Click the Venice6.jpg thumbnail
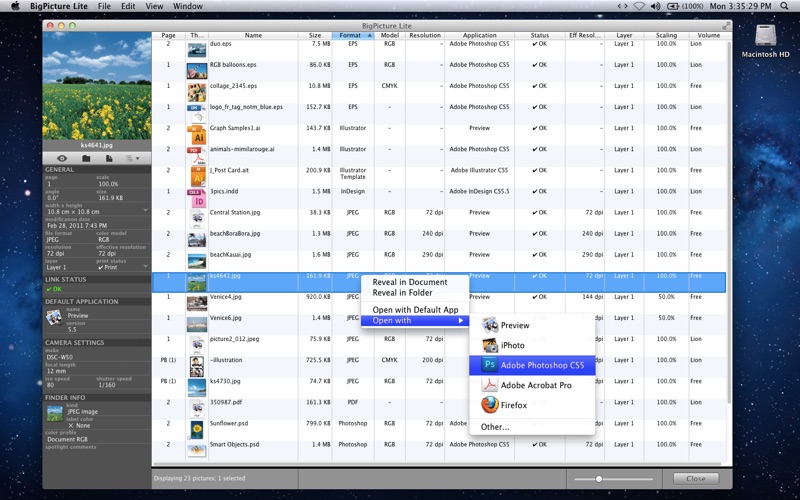 (197, 324)
